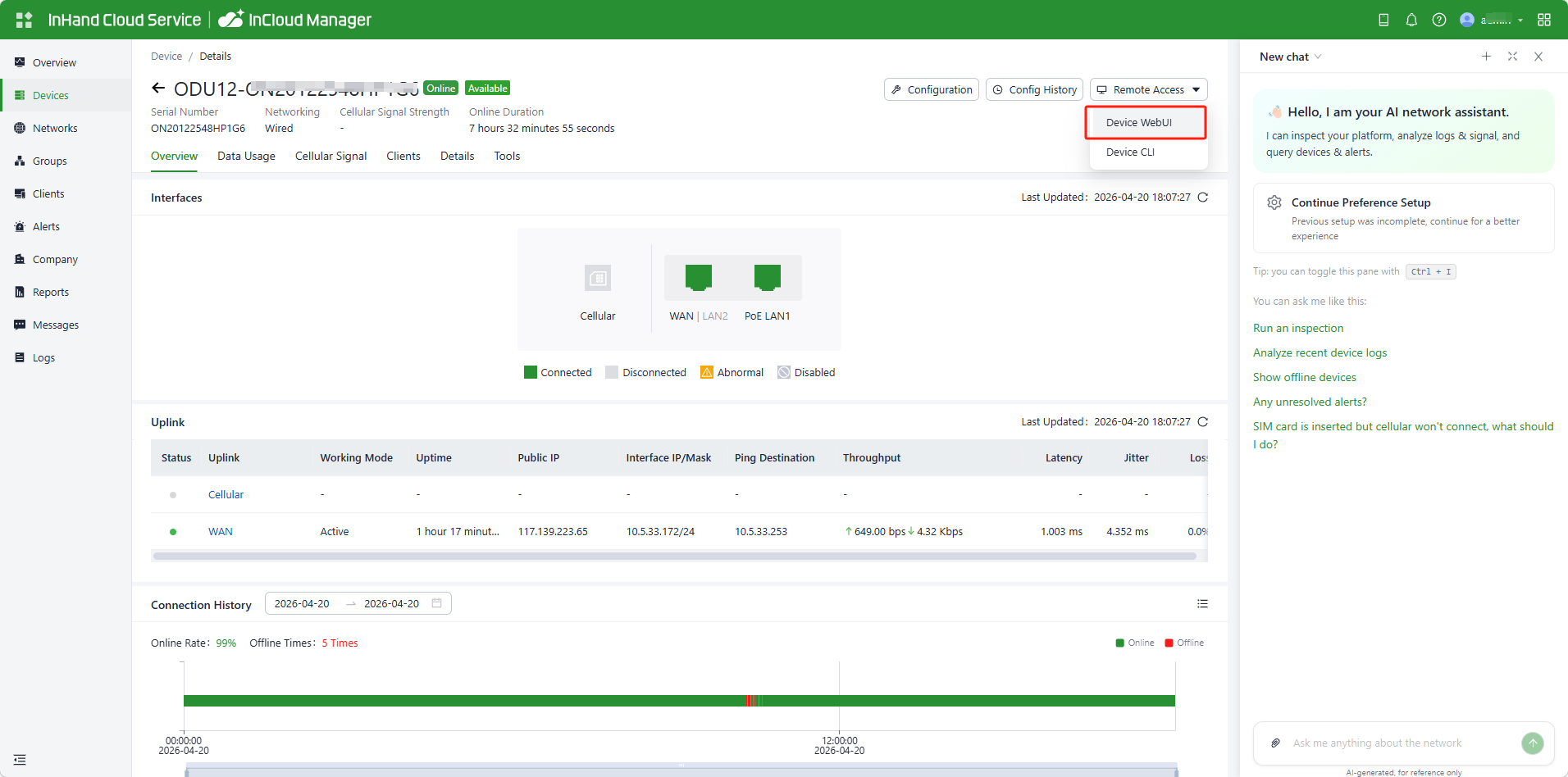Image resolution: width=1568 pixels, height=777 pixels.
Task: Open notifications bell icon
Action: click(x=1411, y=20)
